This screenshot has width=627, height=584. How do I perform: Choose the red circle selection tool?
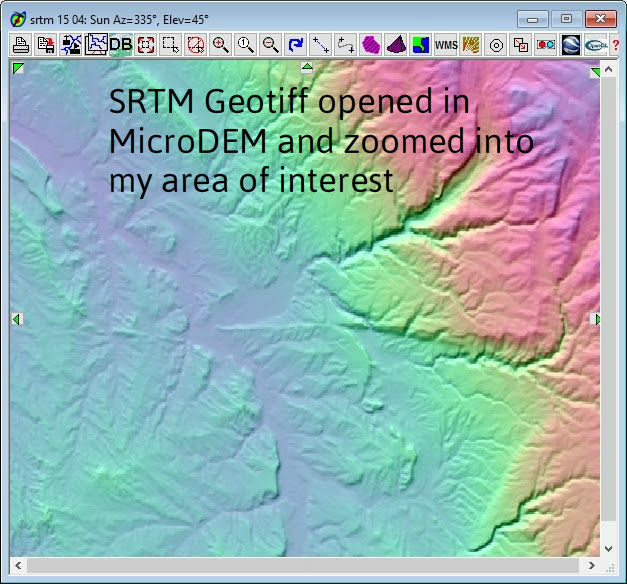pos(196,45)
